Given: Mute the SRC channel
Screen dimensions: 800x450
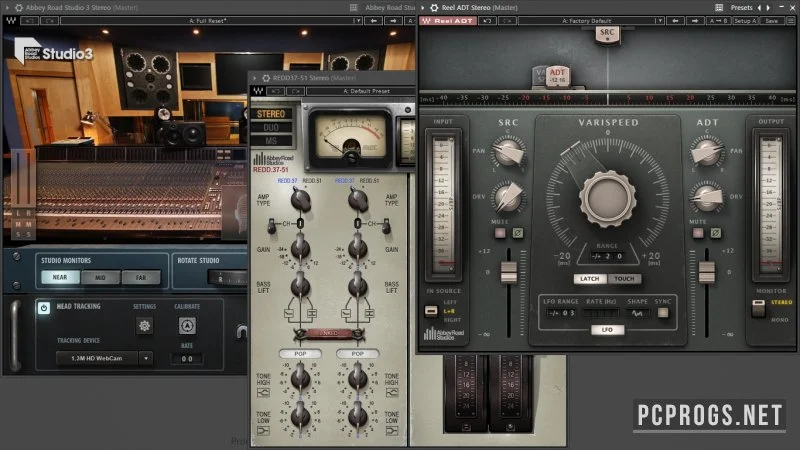Looking at the screenshot, I should pos(500,233).
